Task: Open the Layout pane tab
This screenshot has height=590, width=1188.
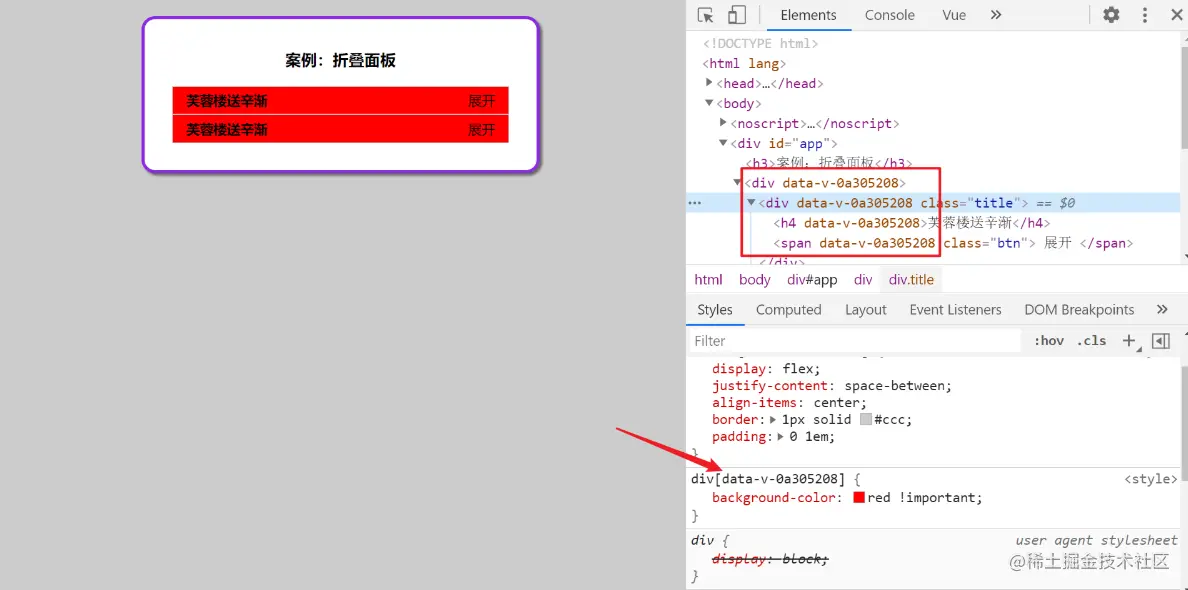Action: coord(866,310)
